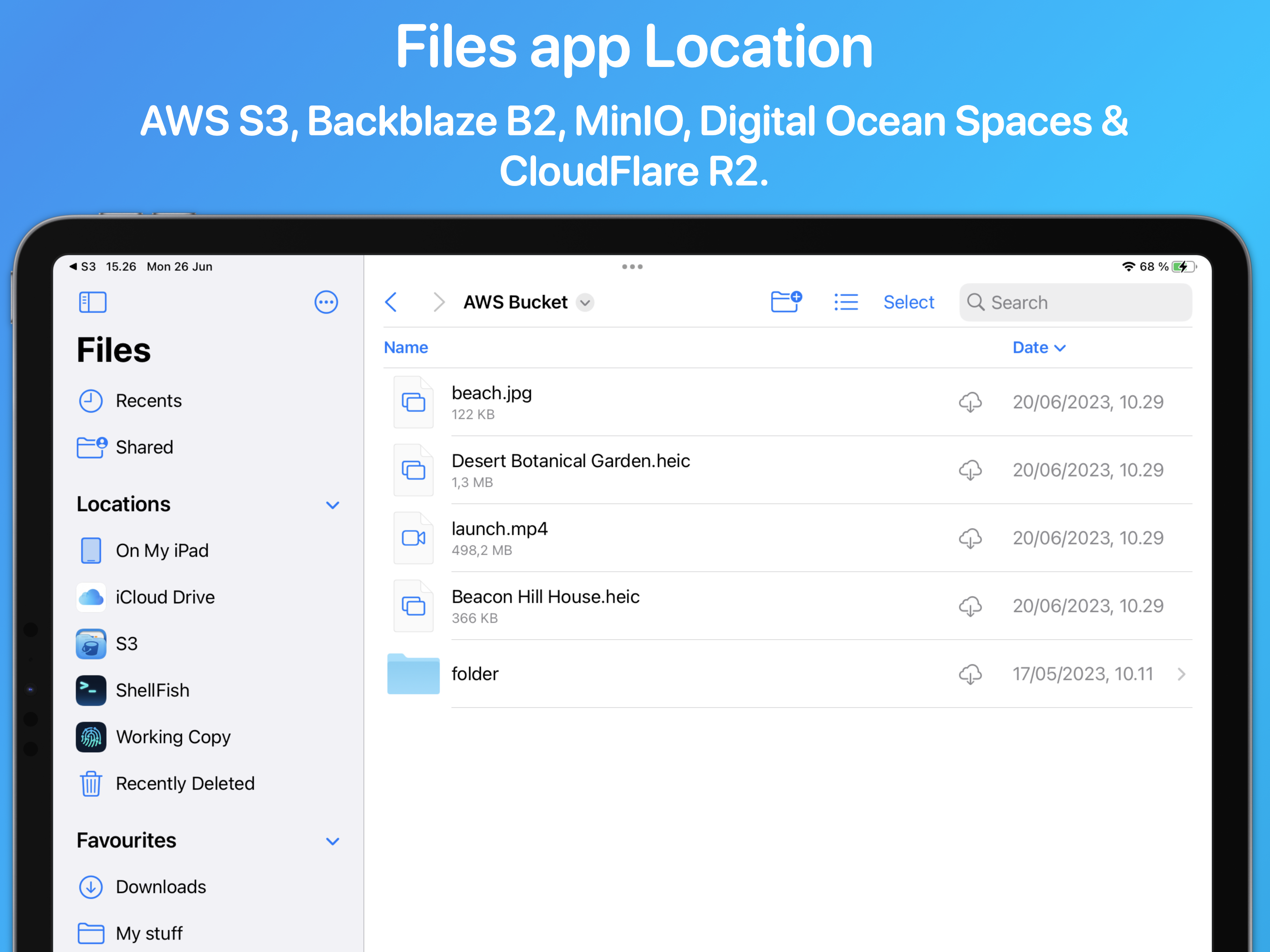Click the back navigation arrow

click(x=391, y=302)
